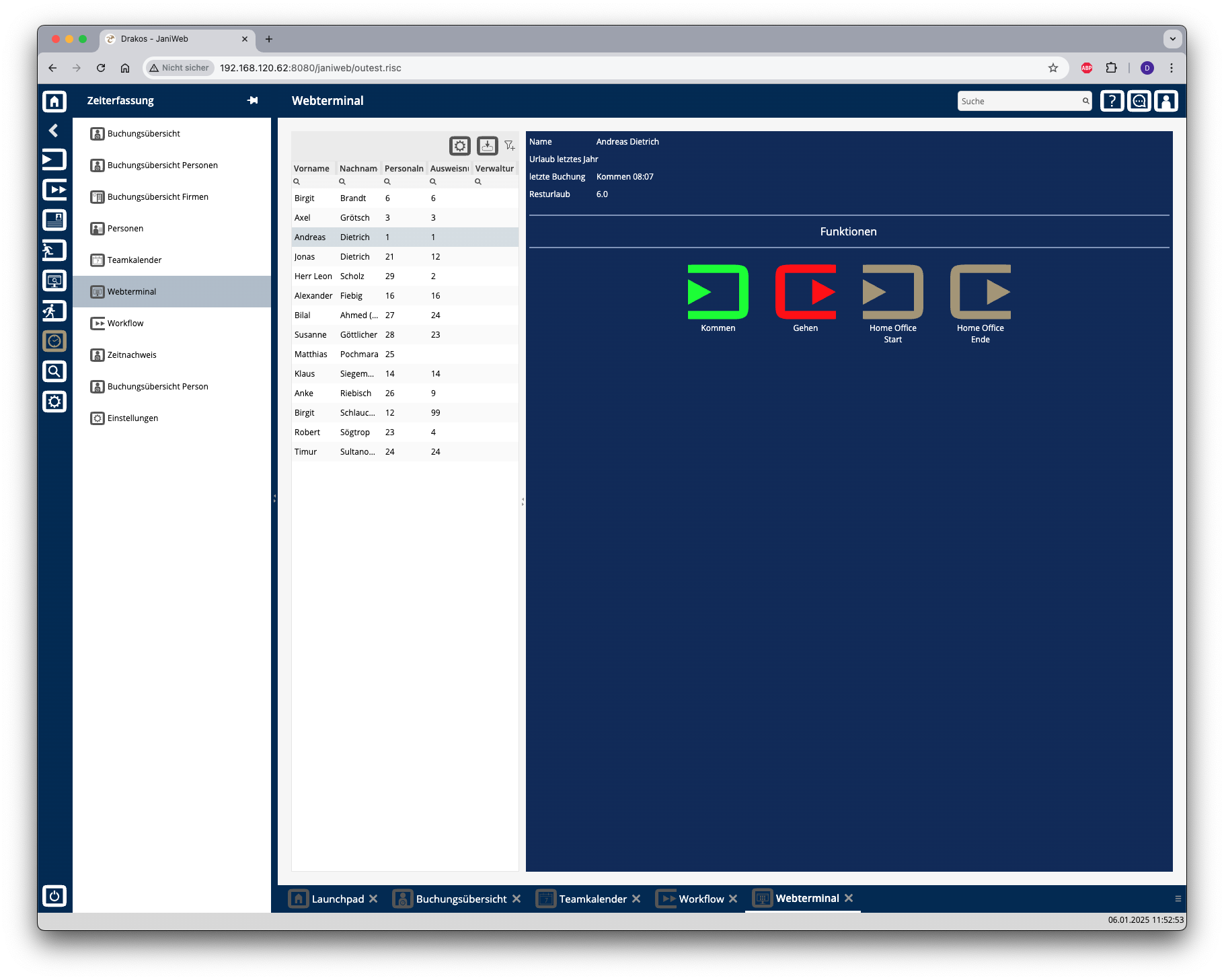Image resolution: width=1224 pixels, height=980 pixels.
Task: Click the Vorname column search filter
Action: tap(313, 182)
